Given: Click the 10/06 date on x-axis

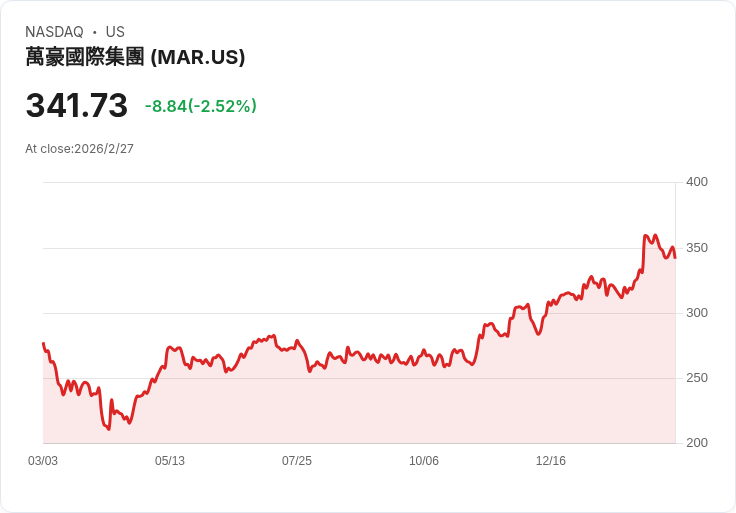Looking at the screenshot, I should coord(424,461).
